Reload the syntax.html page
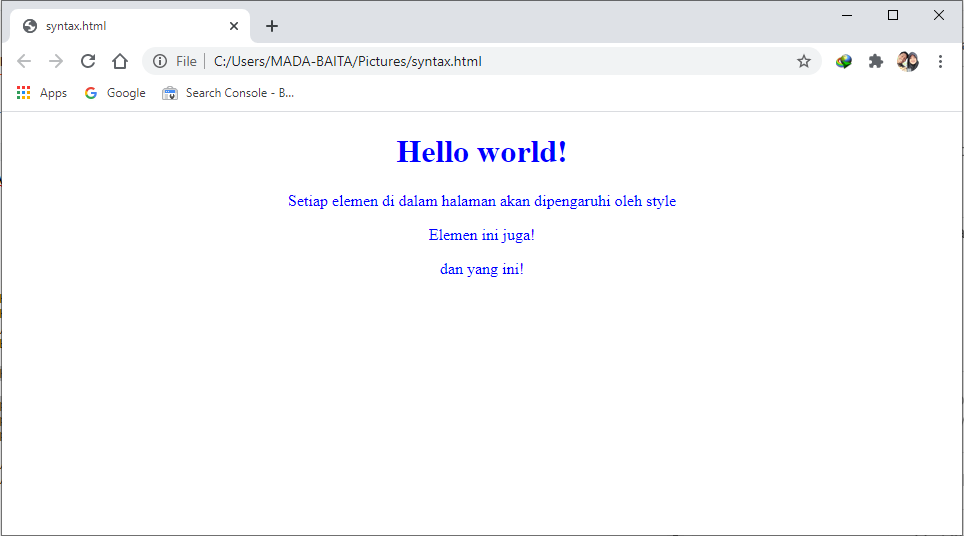The image size is (964, 536). pos(88,61)
